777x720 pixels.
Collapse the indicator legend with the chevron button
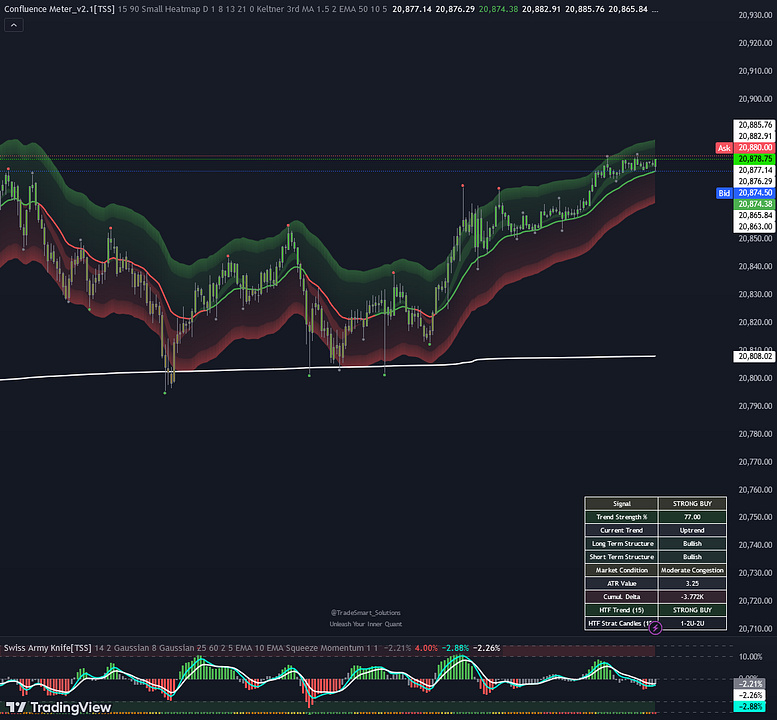pyautogui.click(x=13, y=25)
